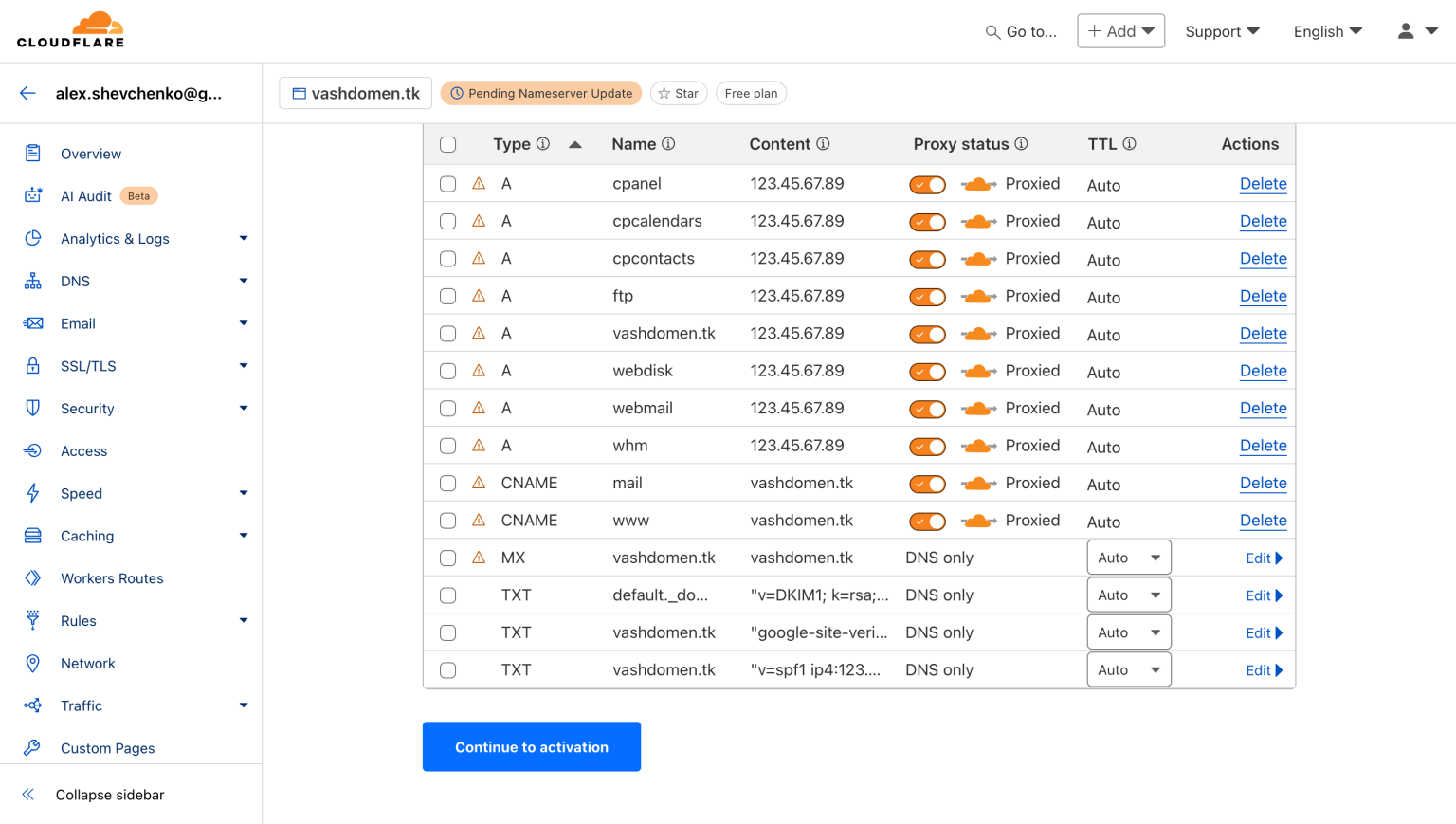
Task: Open the Add dropdown
Action: coord(1120,30)
